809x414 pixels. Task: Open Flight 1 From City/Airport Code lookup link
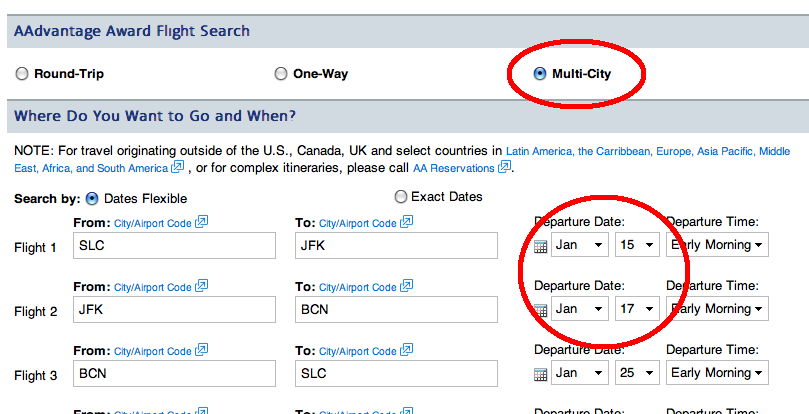(x=153, y=224)
